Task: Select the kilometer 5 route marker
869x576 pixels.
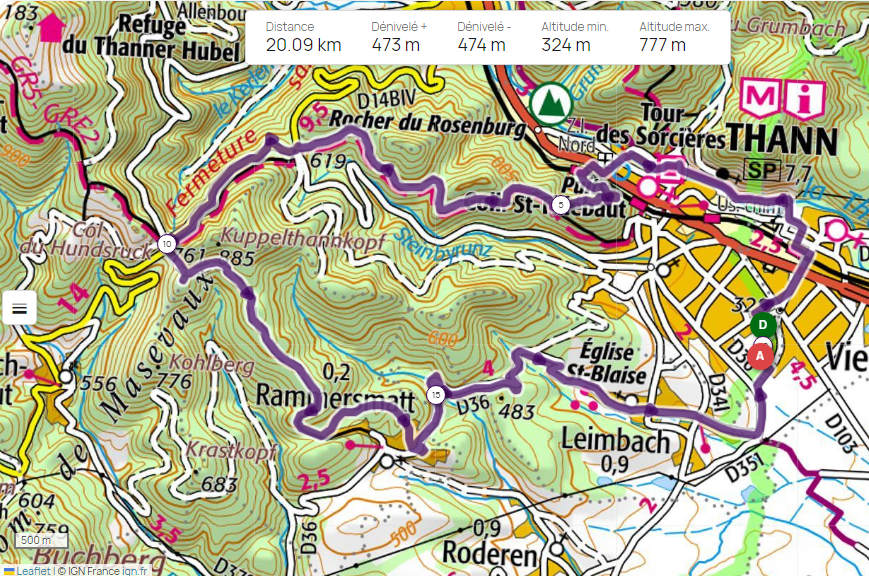Action: pyautogui.click(x=561, y=205)
